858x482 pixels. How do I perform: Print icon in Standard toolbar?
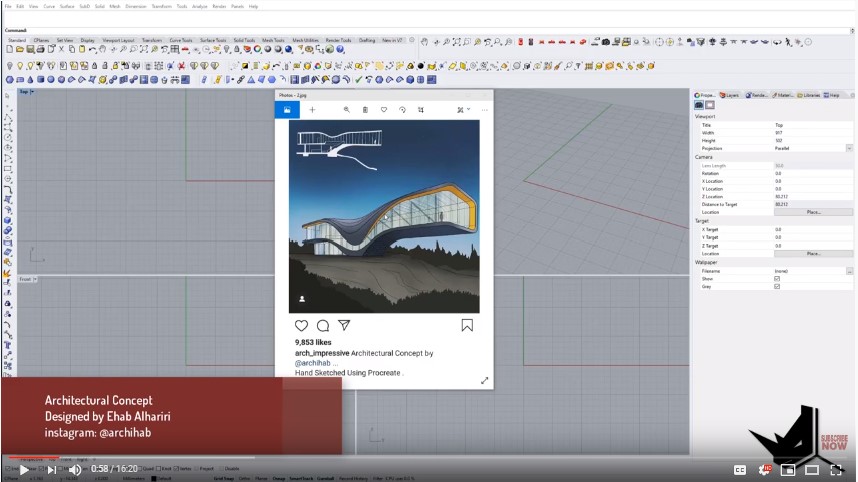pos(40,49)
